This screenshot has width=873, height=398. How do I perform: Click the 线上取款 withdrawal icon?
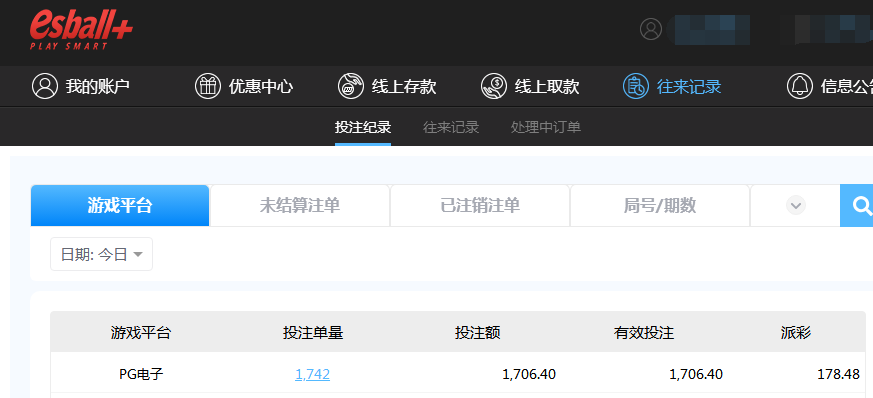tap(494, 86)
